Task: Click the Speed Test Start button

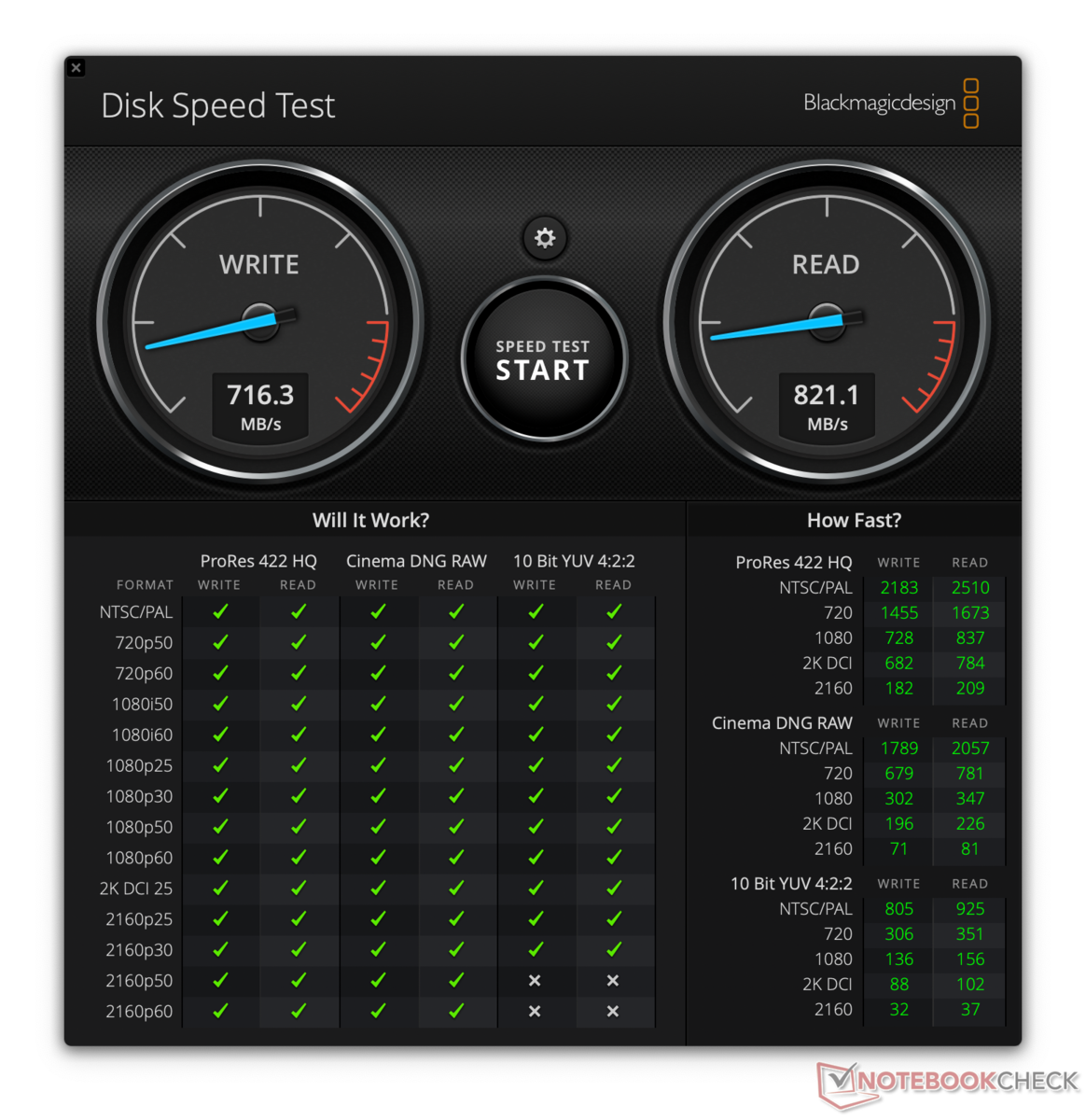Action: click(544, 359)
